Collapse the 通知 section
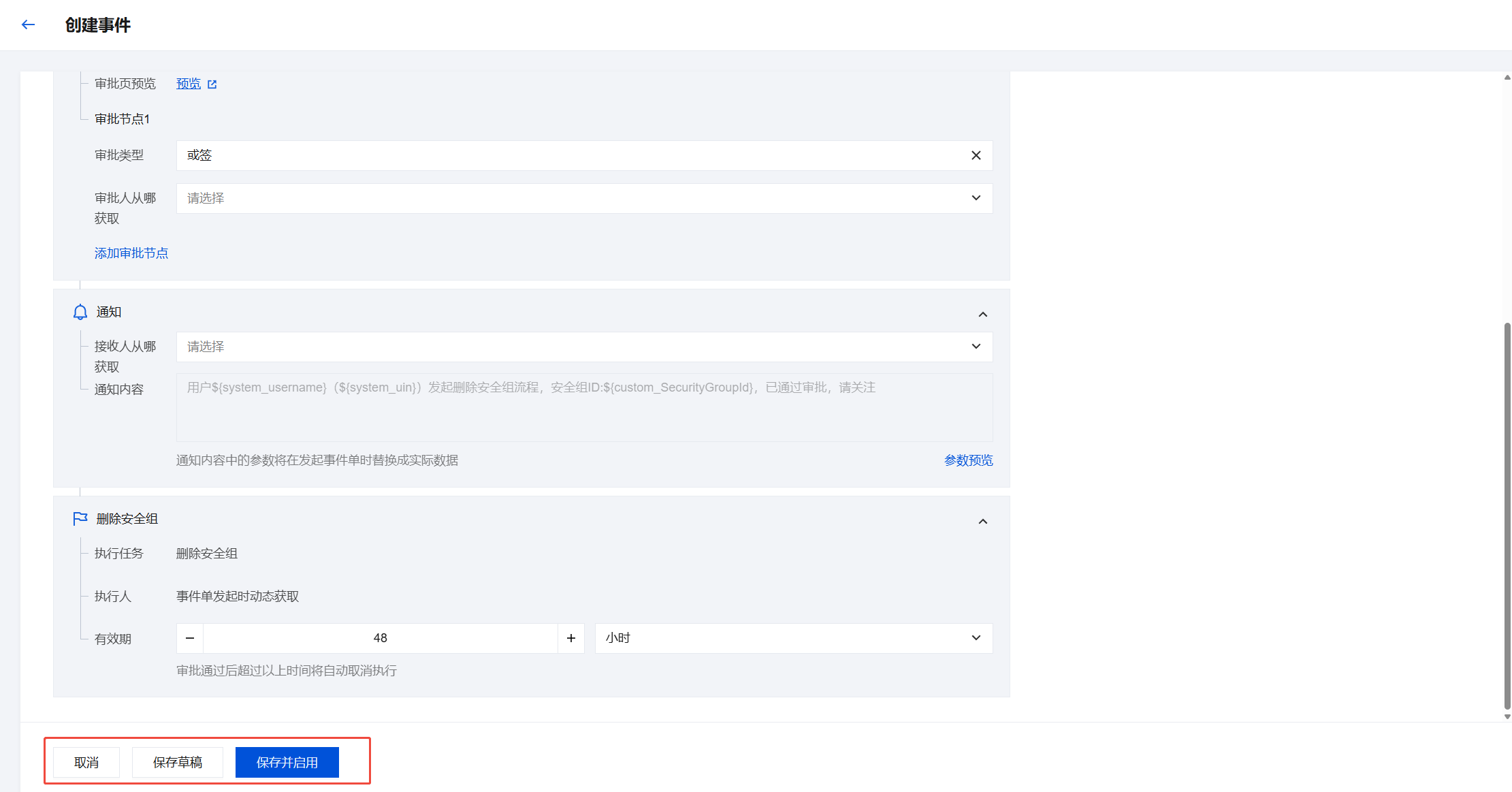This screenshot has width=1512, height=792. [x=982, y=314]
